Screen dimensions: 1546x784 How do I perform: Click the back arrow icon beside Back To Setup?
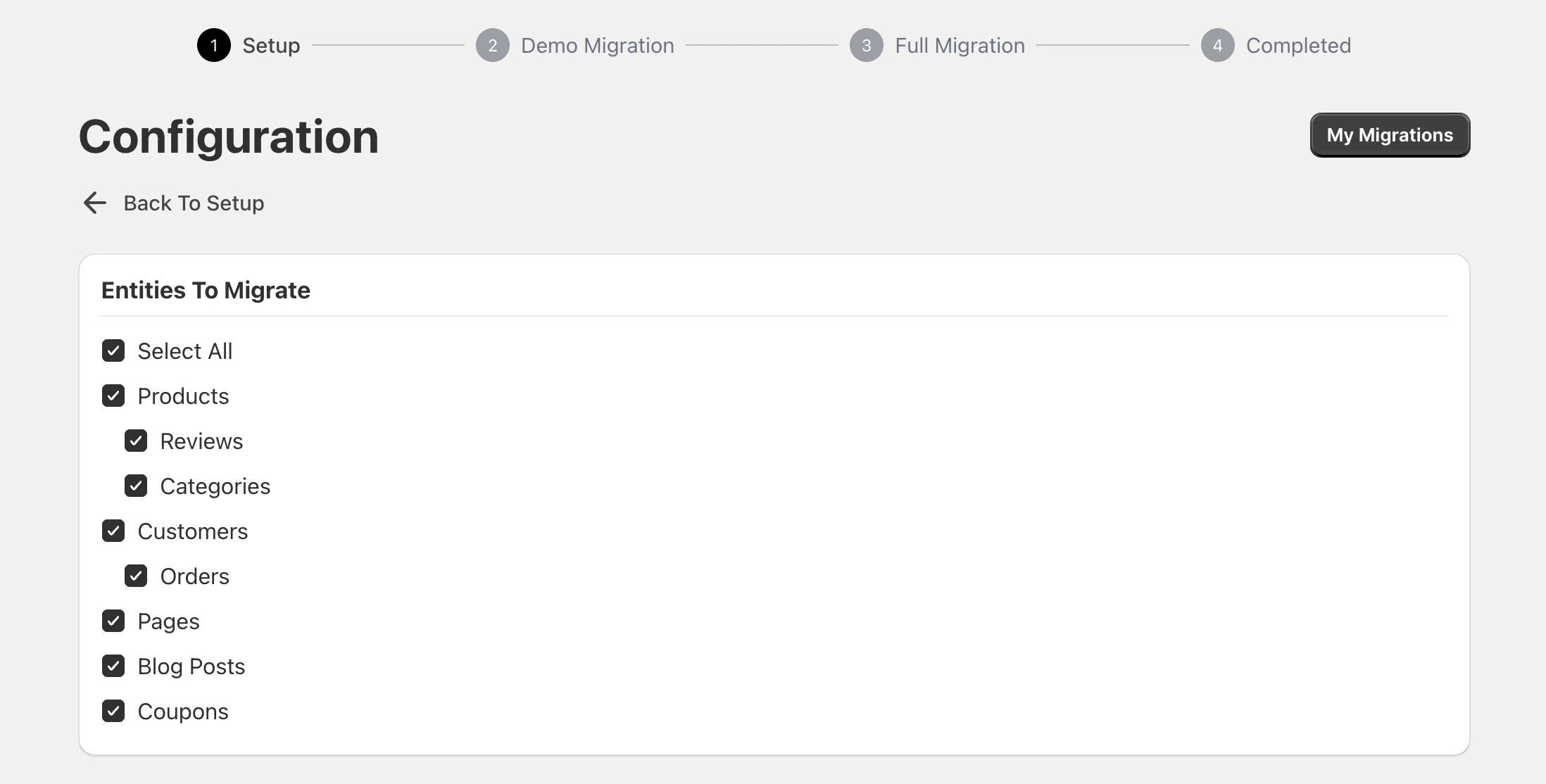tap(95, 203)
